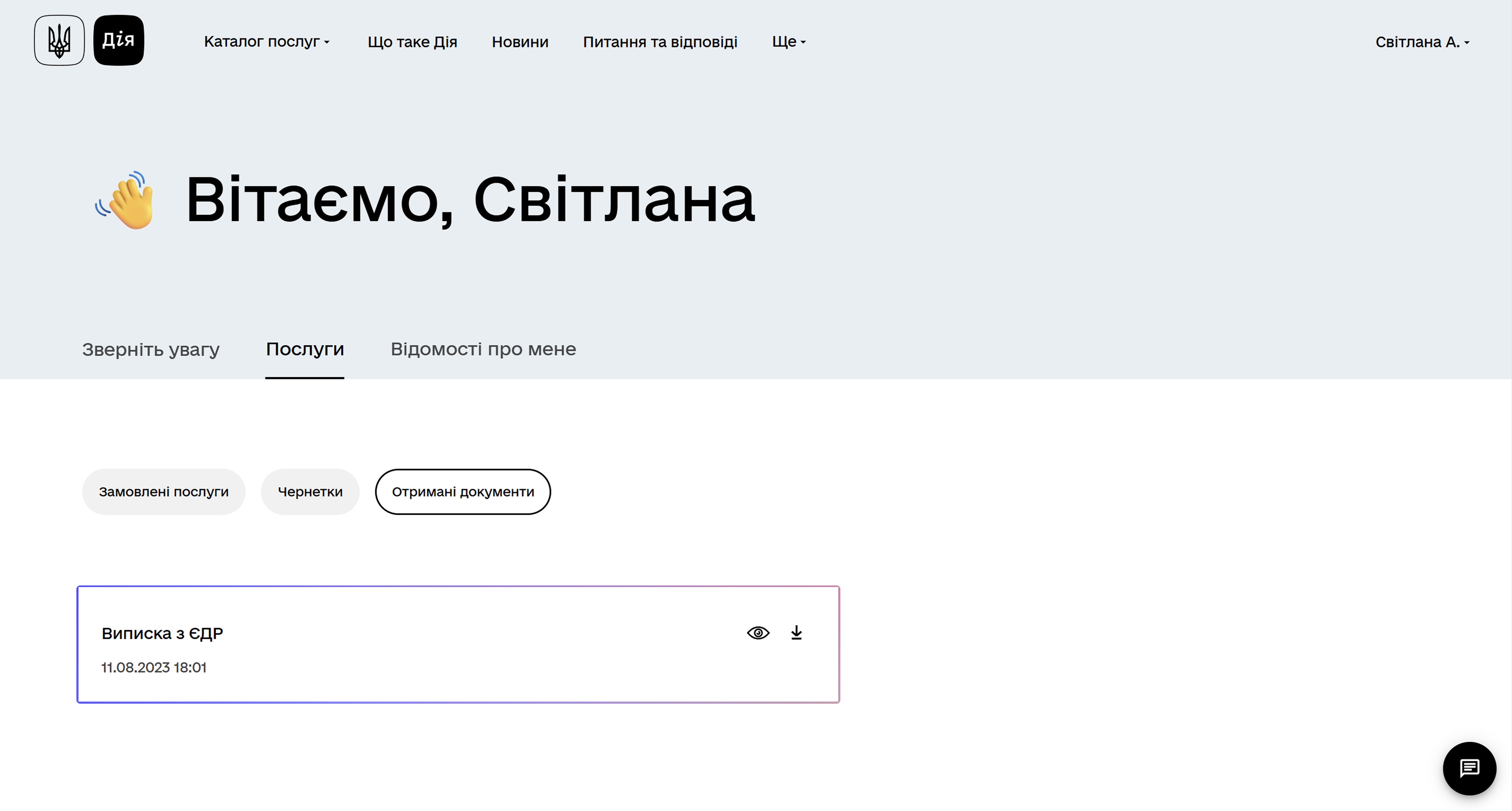Show Замовлені послуги filter

pyautogui.click(x=164, y=492)
